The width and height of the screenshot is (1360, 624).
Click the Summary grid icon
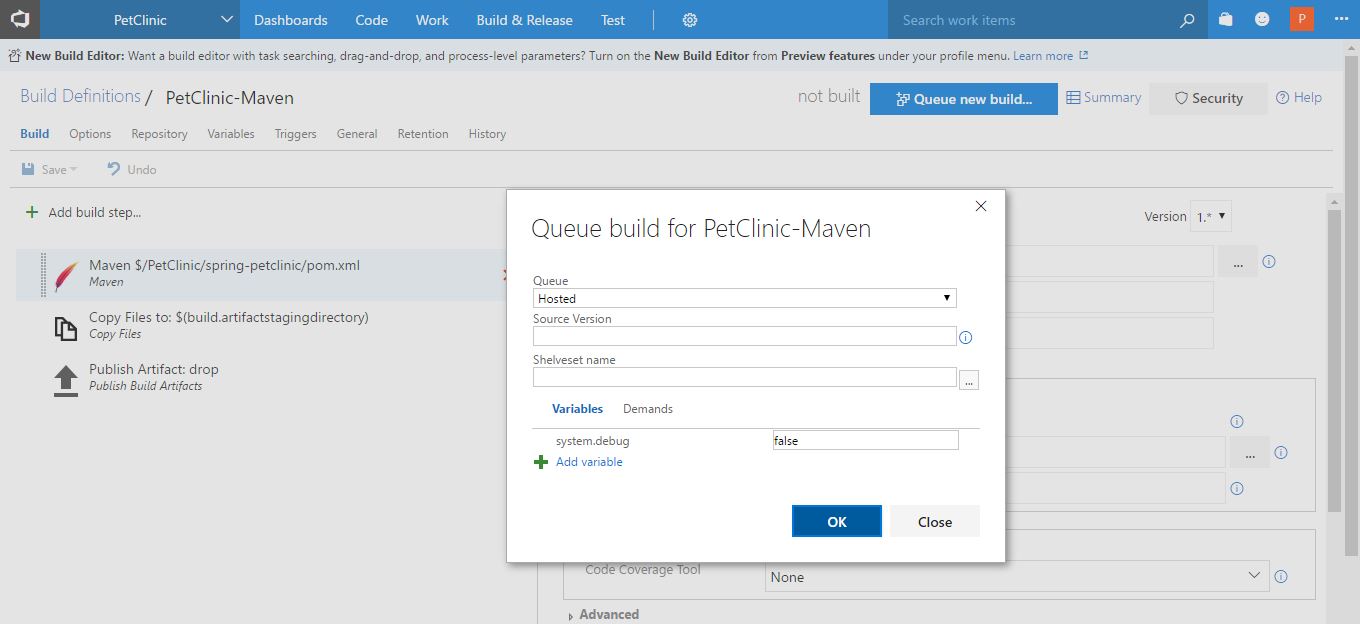pyautogui.click(x=1073, y=97)
